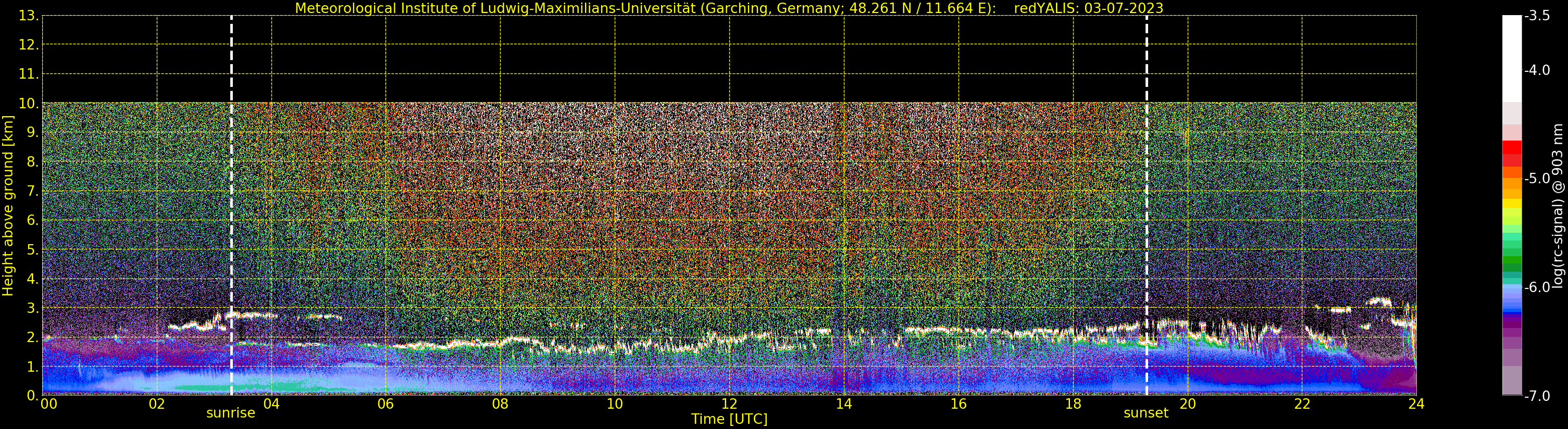Click the -7.0 colorbar tick value

[1537, 396]
